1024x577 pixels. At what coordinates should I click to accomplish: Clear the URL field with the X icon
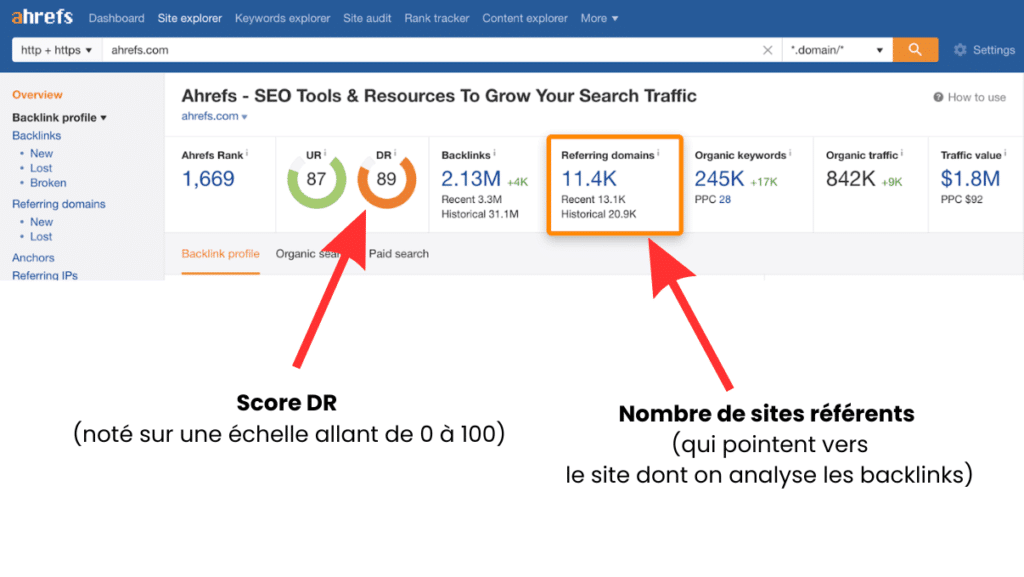click(x=767, y=50)
